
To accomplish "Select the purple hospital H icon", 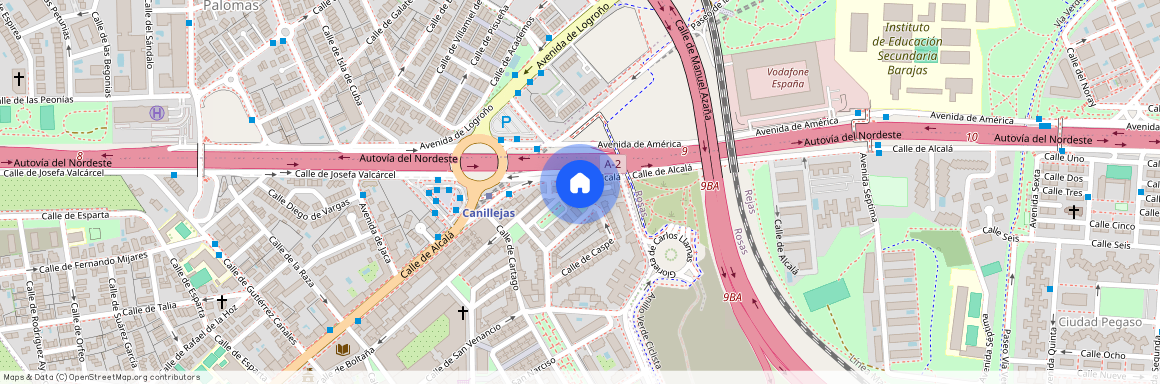I will (x=157, y=112).
